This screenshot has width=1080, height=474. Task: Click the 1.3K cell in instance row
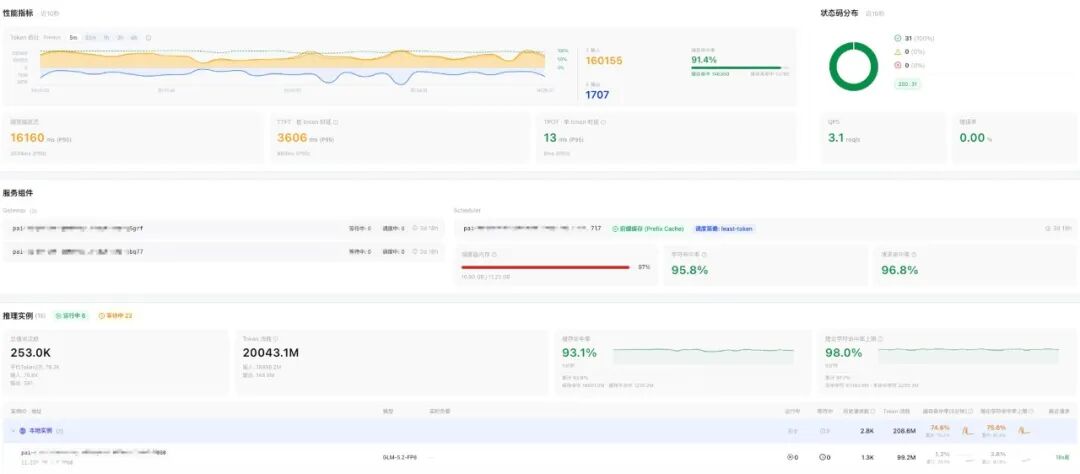[x=868, y=457]
